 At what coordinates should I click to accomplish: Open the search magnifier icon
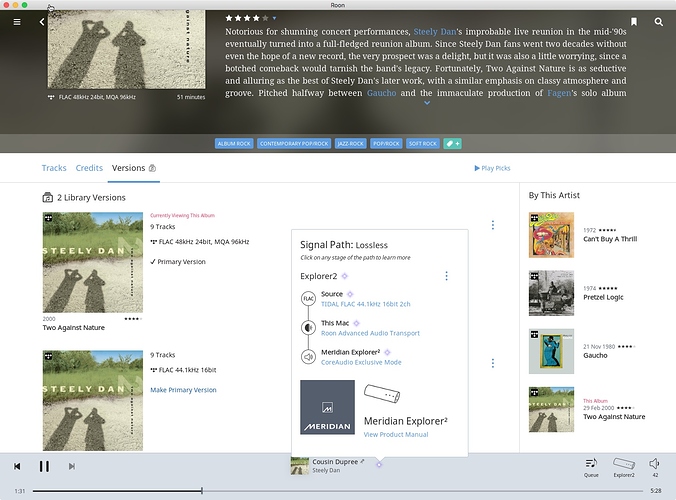pyautogui.click(x=658, y=22)
